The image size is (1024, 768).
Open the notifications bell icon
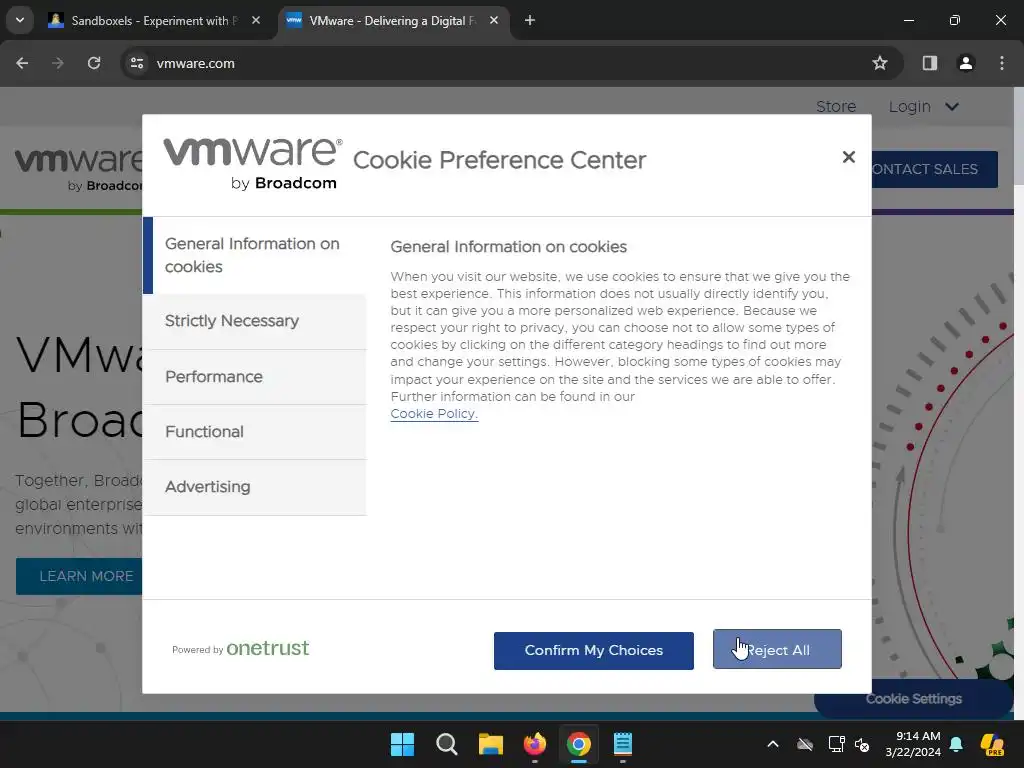point(956,744)
